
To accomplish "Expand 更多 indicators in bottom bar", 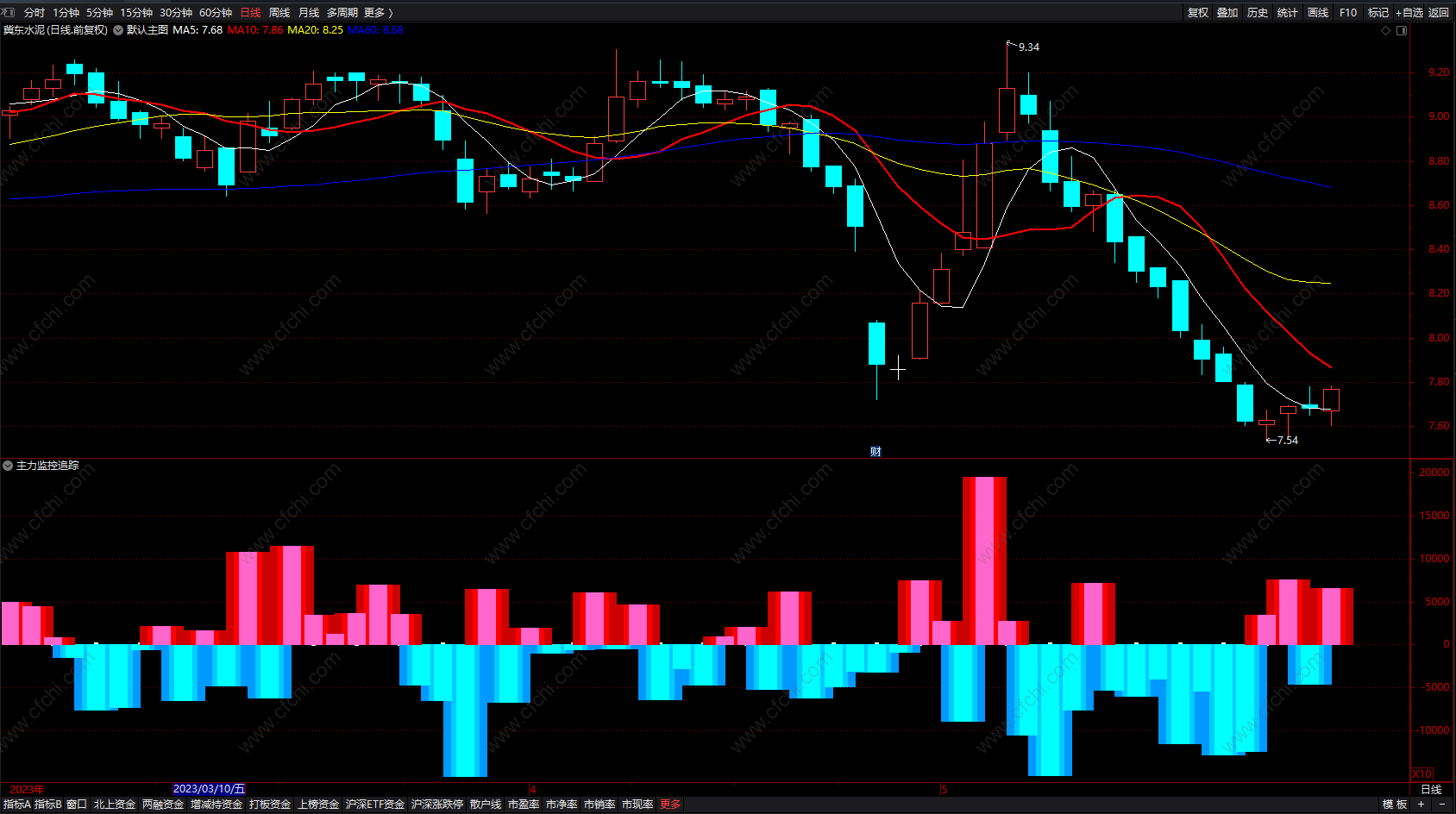I will [670, 805].
